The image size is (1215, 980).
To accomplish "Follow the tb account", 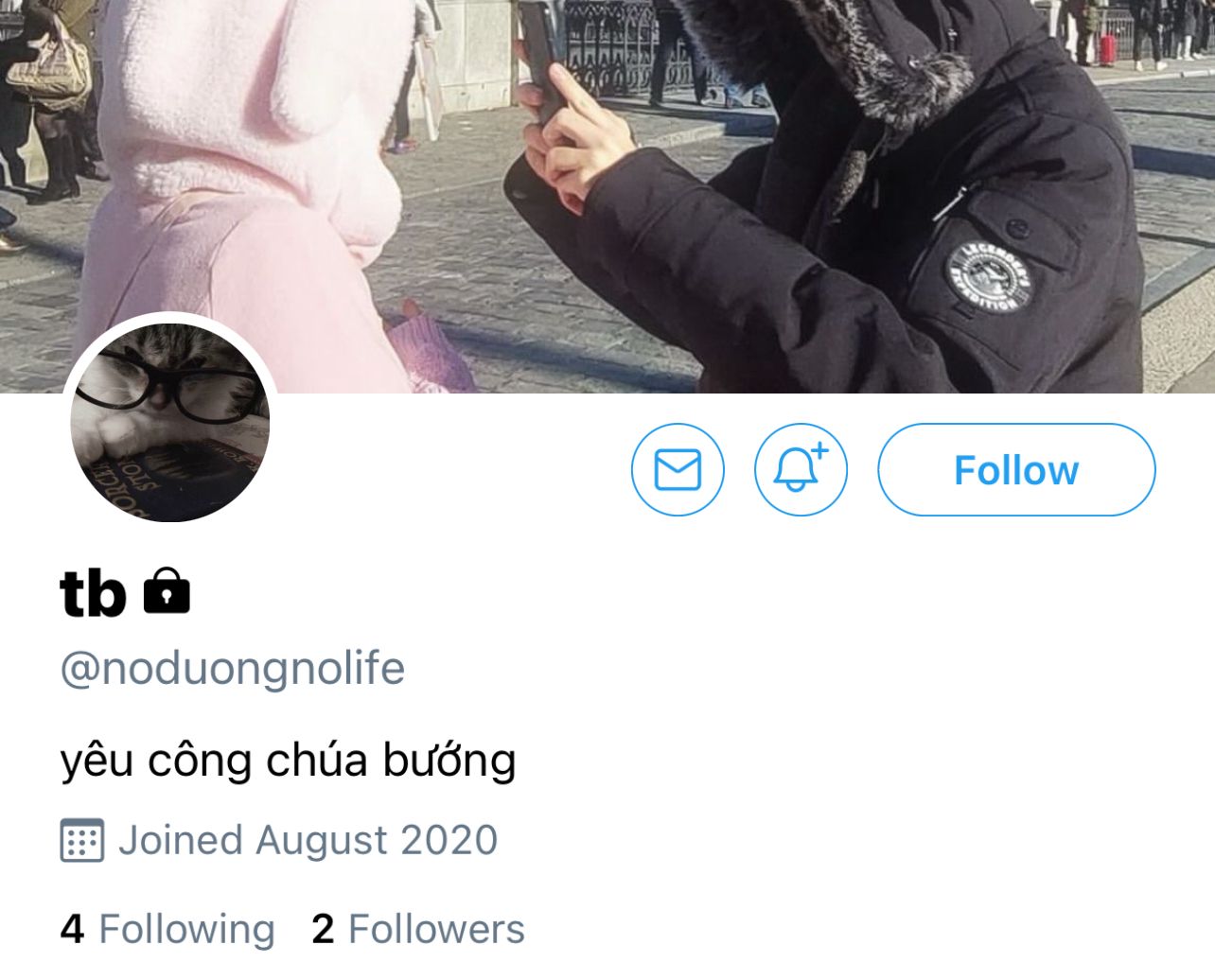I will click(x=1016, y=470).
